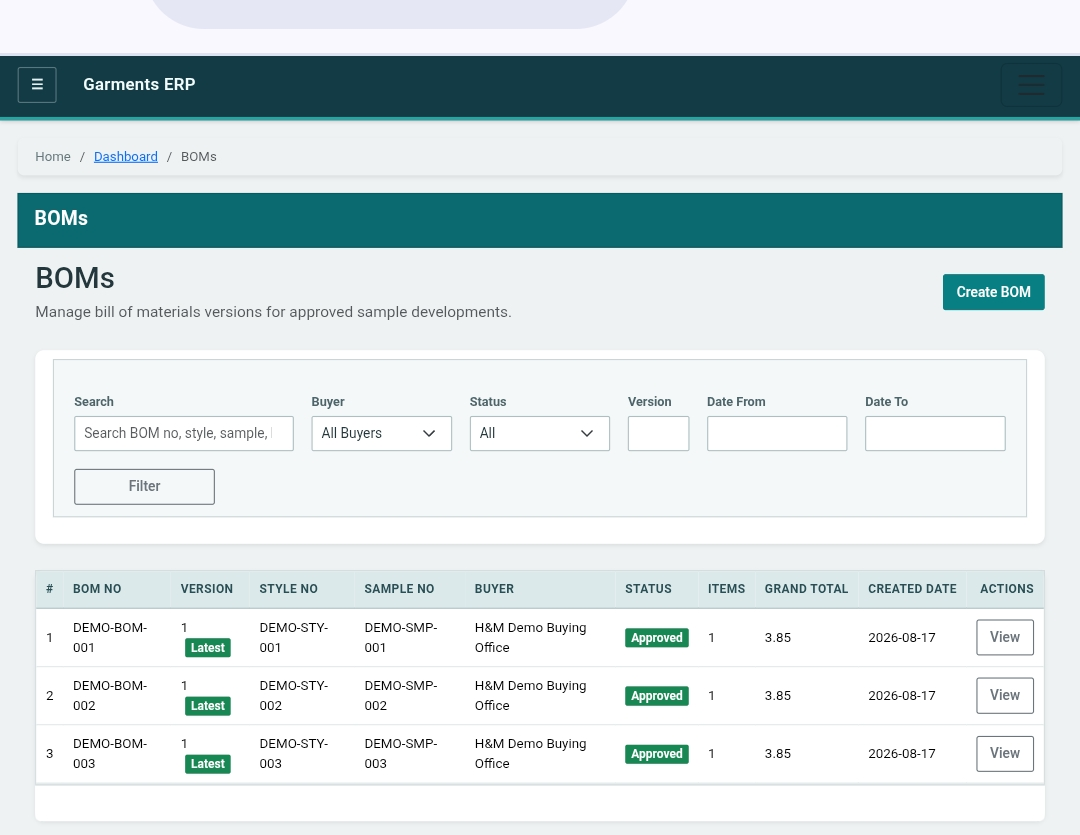Click the BUYER column header
Screen dimensions: 1080x835
click(494, 589)
